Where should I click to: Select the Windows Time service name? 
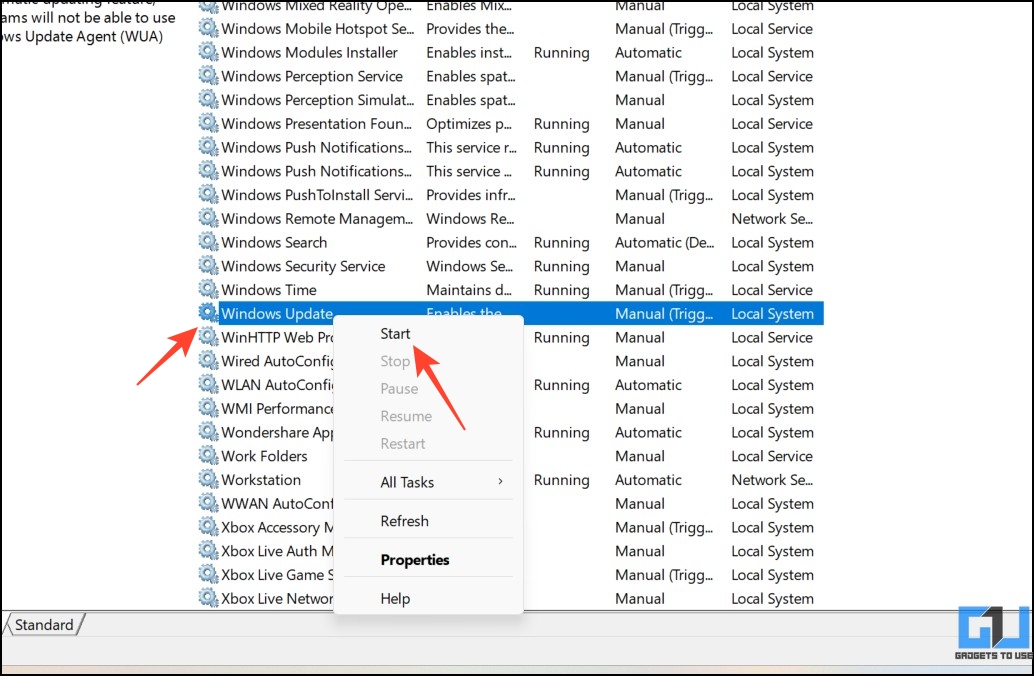(x=268, y=290)
